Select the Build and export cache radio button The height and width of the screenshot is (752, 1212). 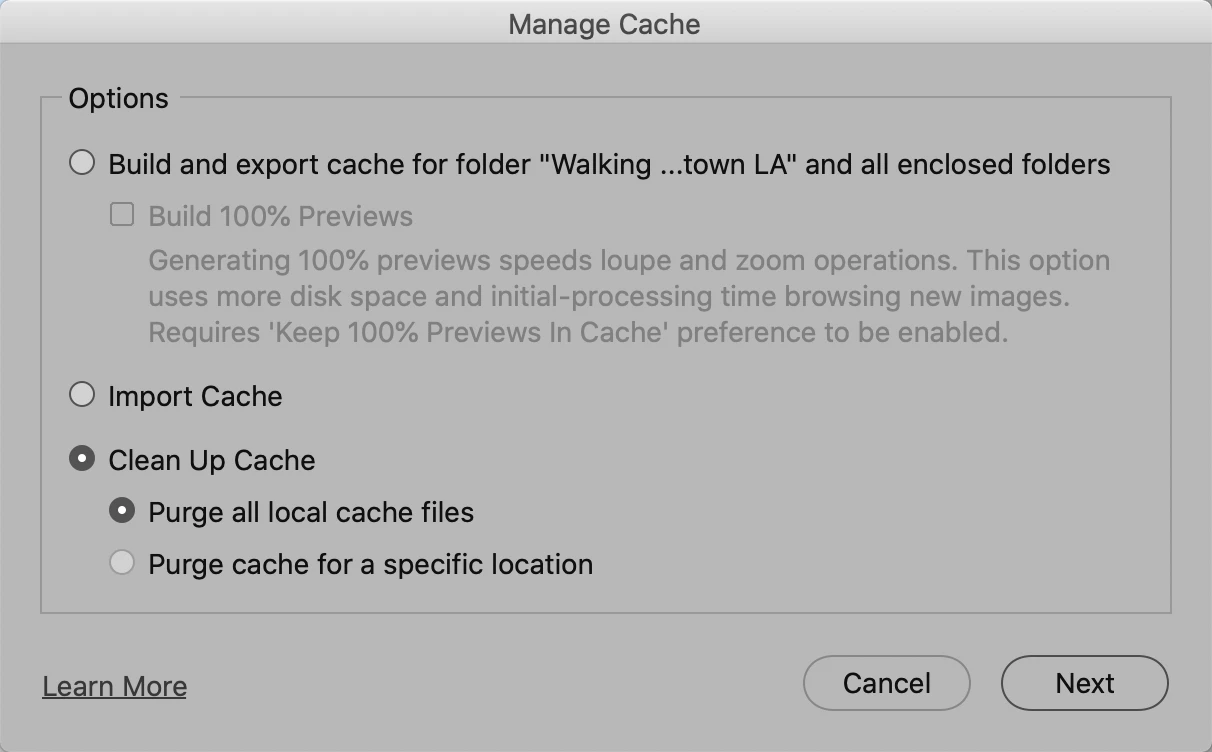click(82, 163)
